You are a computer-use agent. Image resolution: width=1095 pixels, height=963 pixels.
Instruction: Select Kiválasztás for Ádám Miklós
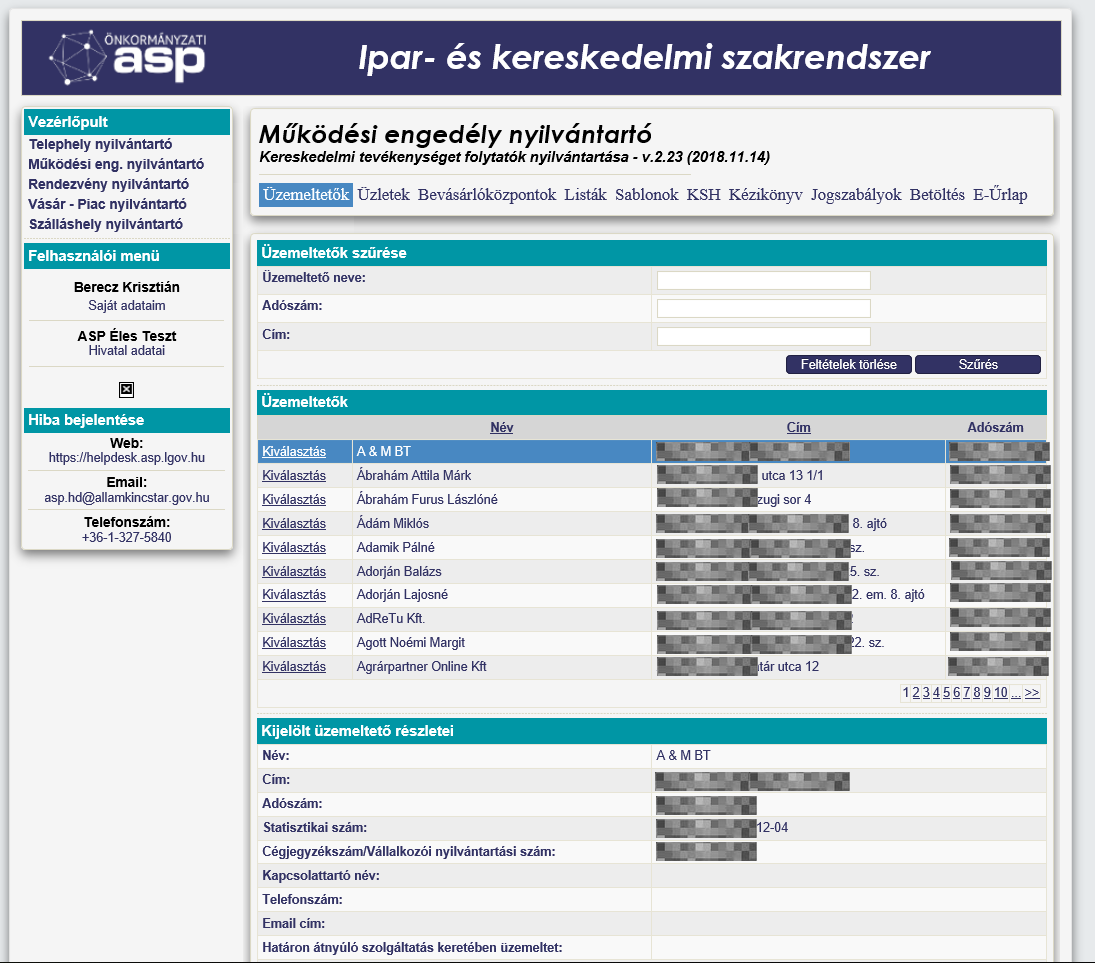(294, 523)
